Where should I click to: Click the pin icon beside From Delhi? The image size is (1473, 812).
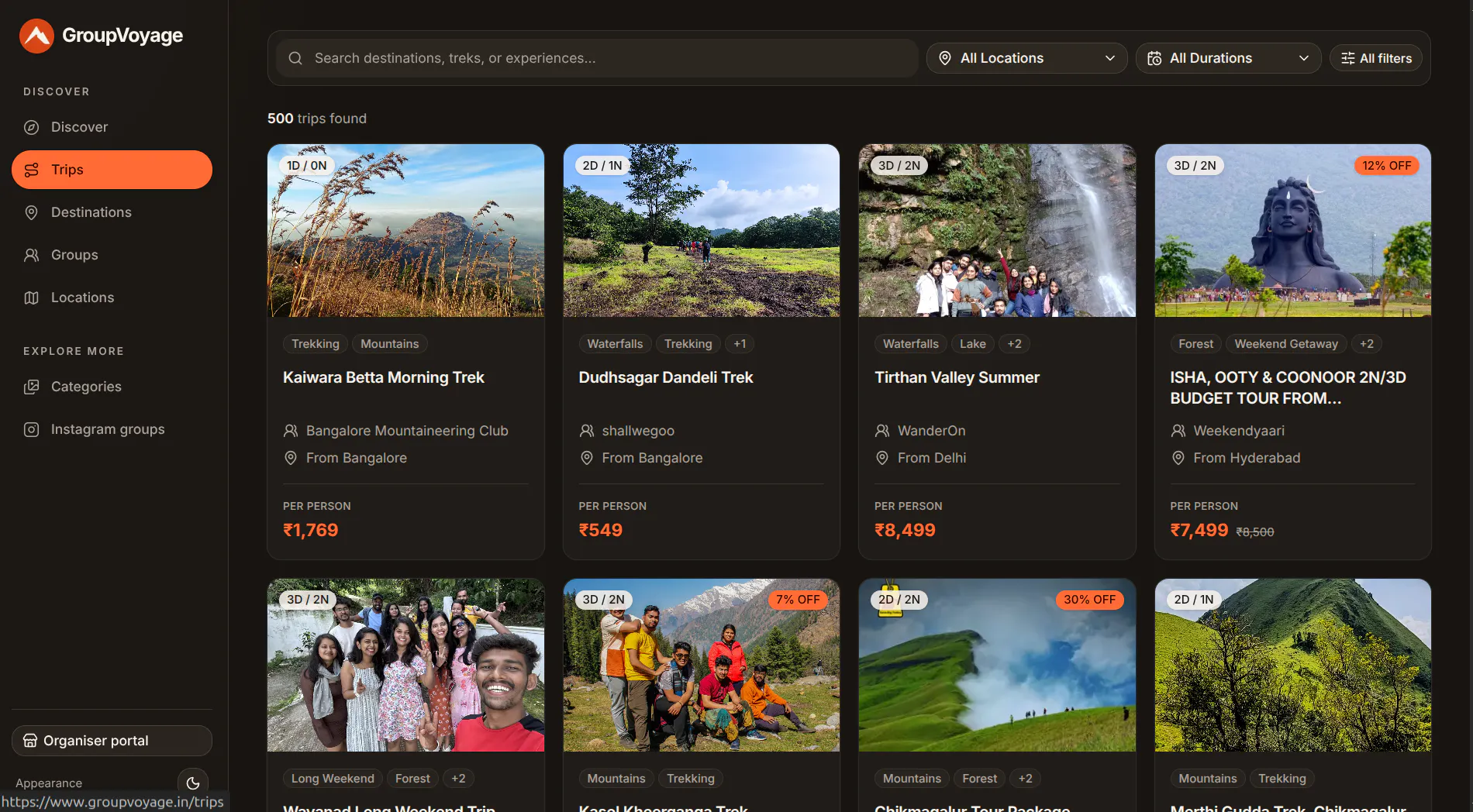[882, 458]
